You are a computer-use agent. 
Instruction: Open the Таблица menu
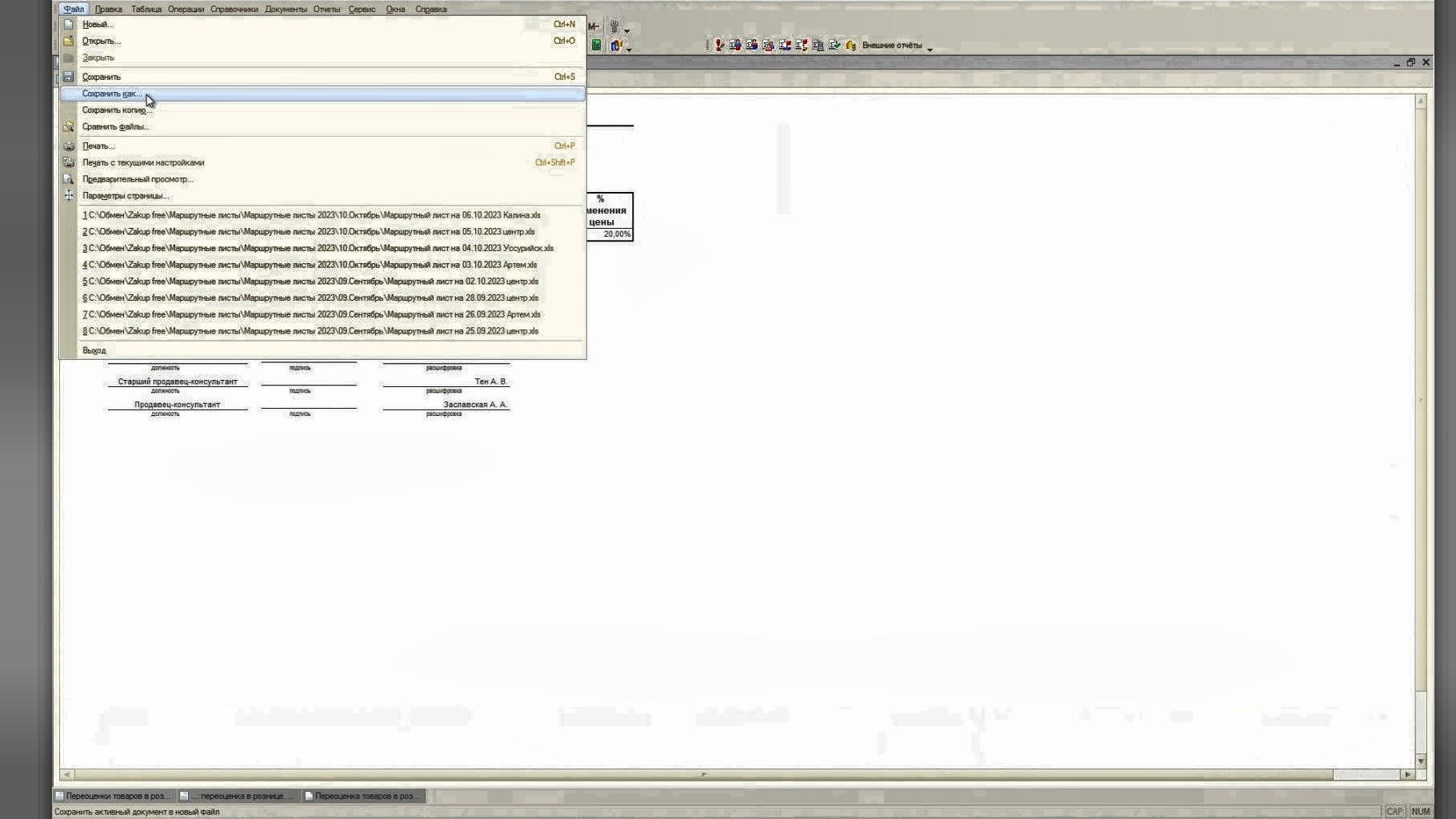pos(146,9)
